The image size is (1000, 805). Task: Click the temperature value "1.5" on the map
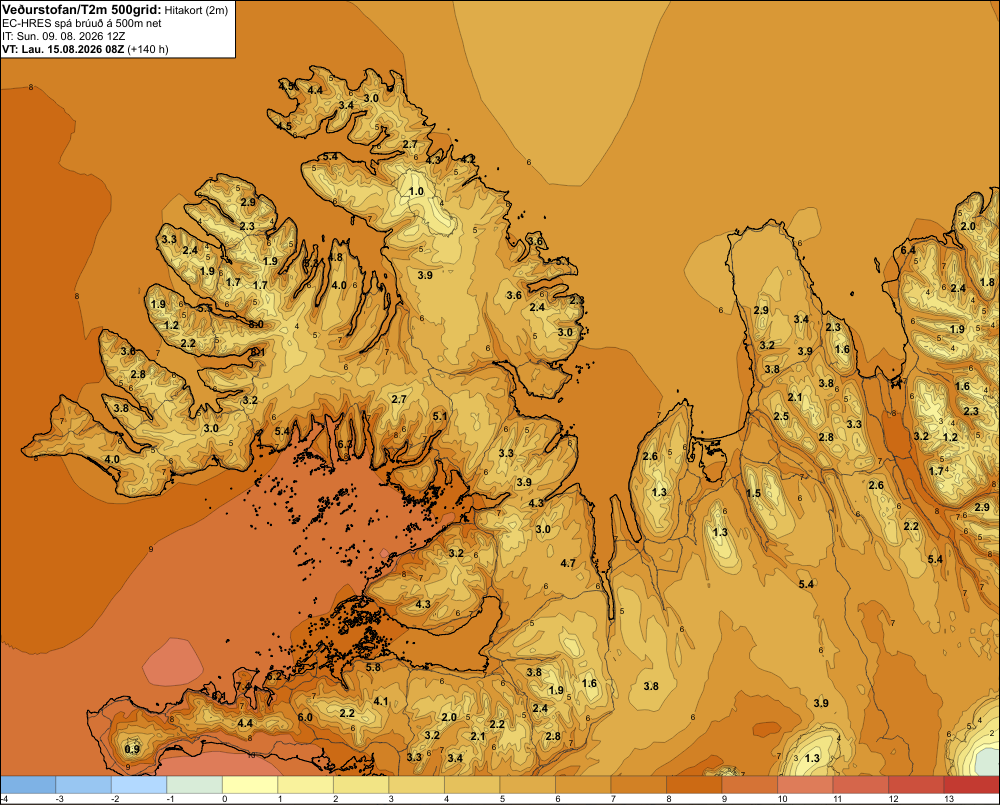[x=754, y=493]
